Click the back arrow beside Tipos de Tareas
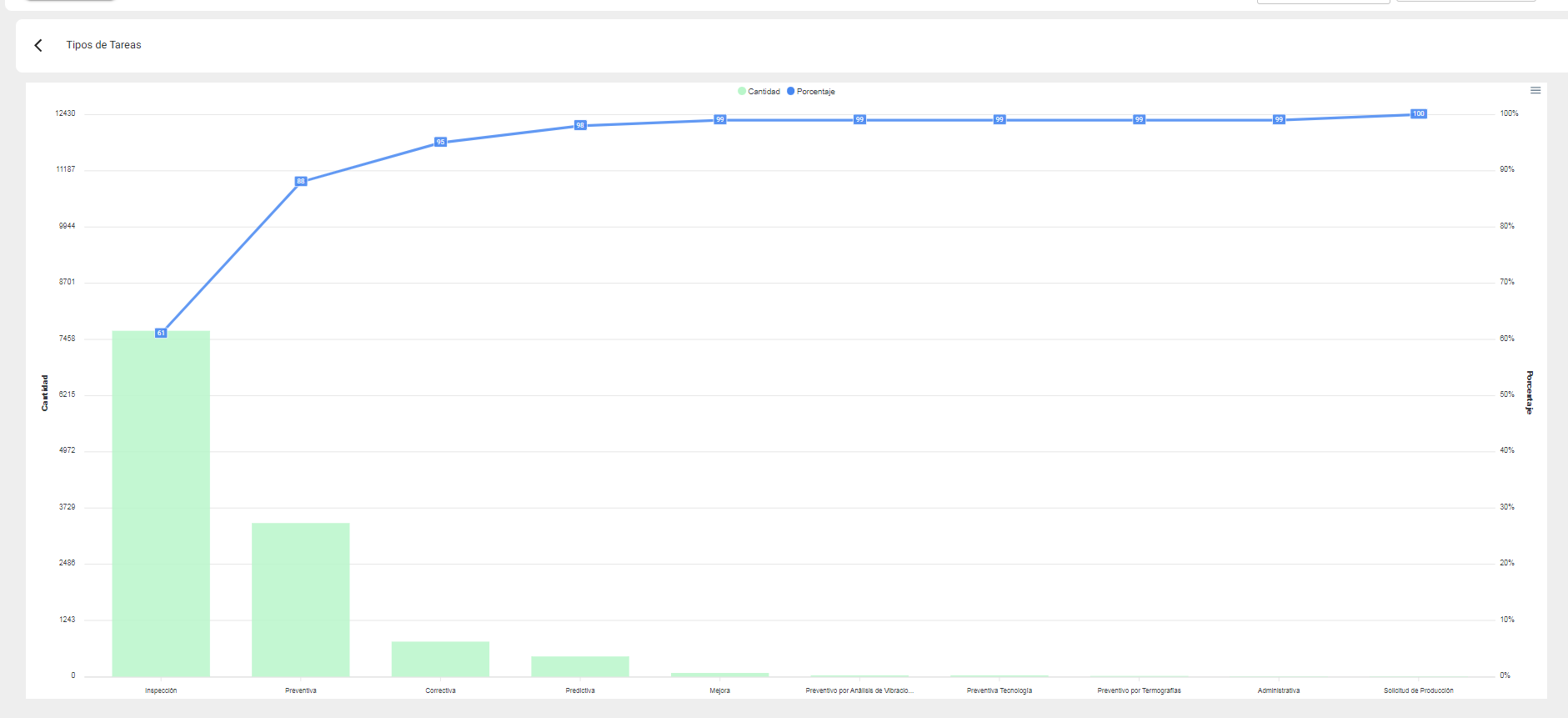Viewport: 1568px width, 718px height. pyautogui.click(x=38, y=45)
